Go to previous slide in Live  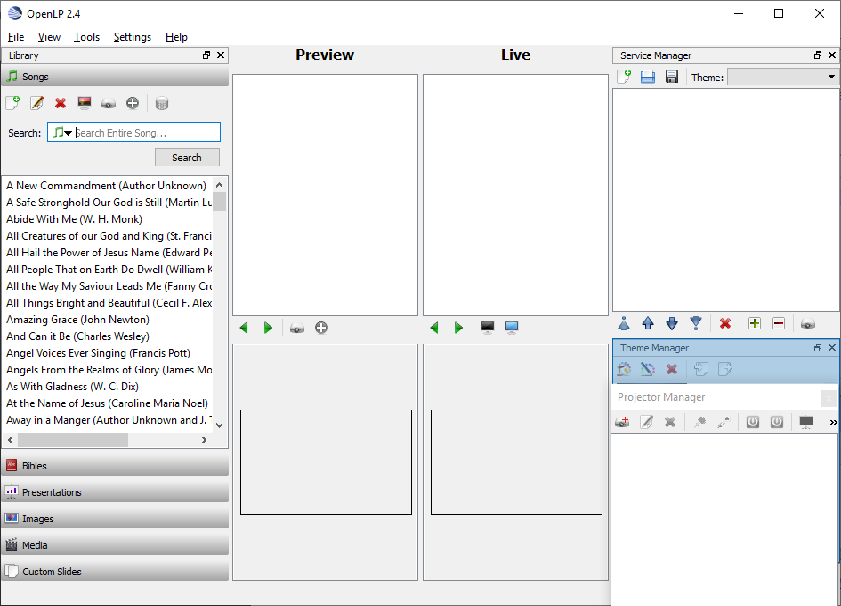pos(434,328)
